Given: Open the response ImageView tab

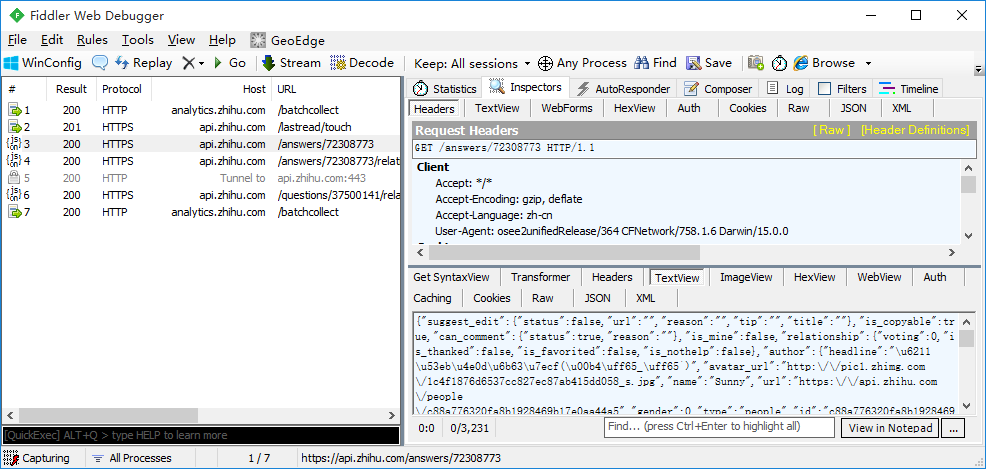Looking at the screenshot, I should click(x=746, y=277).
